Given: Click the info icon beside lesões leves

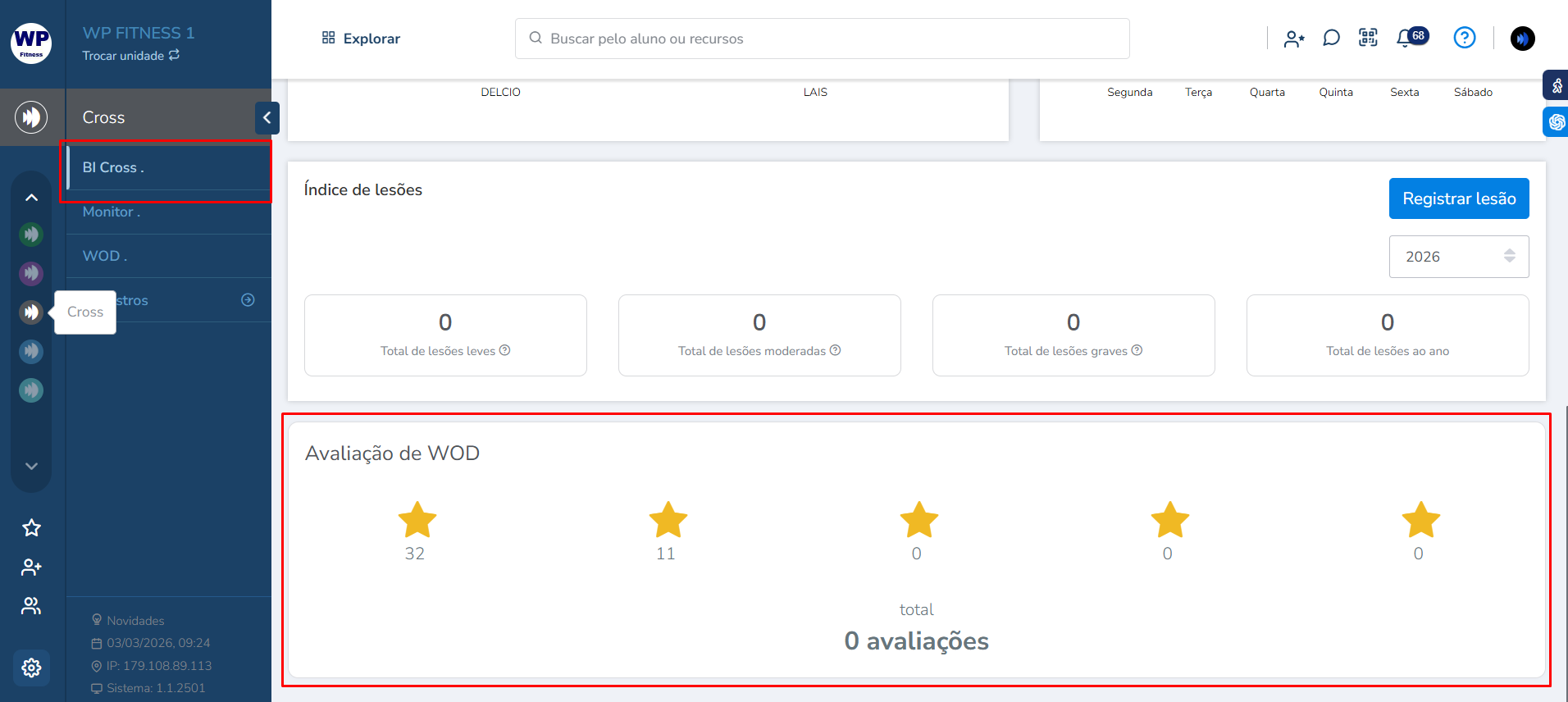Looking at the screenshot, I should tap(505, 350).
